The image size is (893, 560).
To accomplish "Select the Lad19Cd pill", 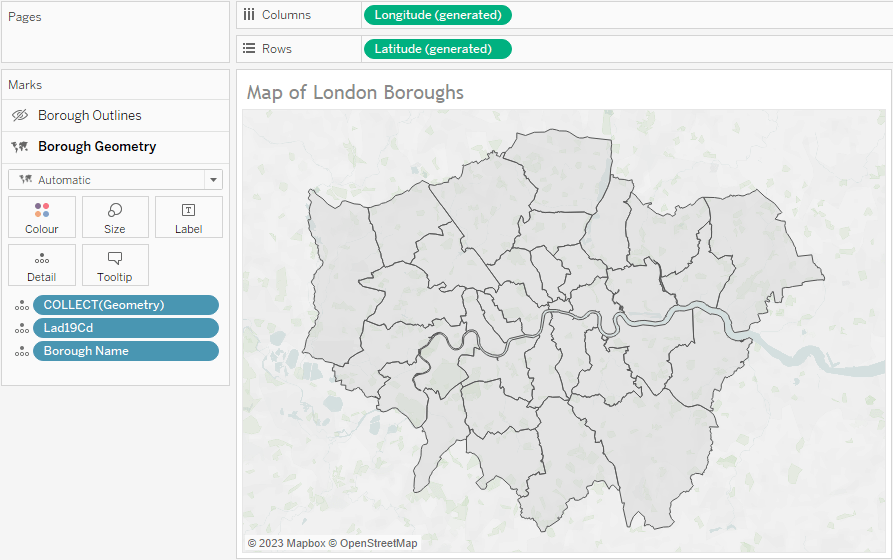I will coord(125,328).
